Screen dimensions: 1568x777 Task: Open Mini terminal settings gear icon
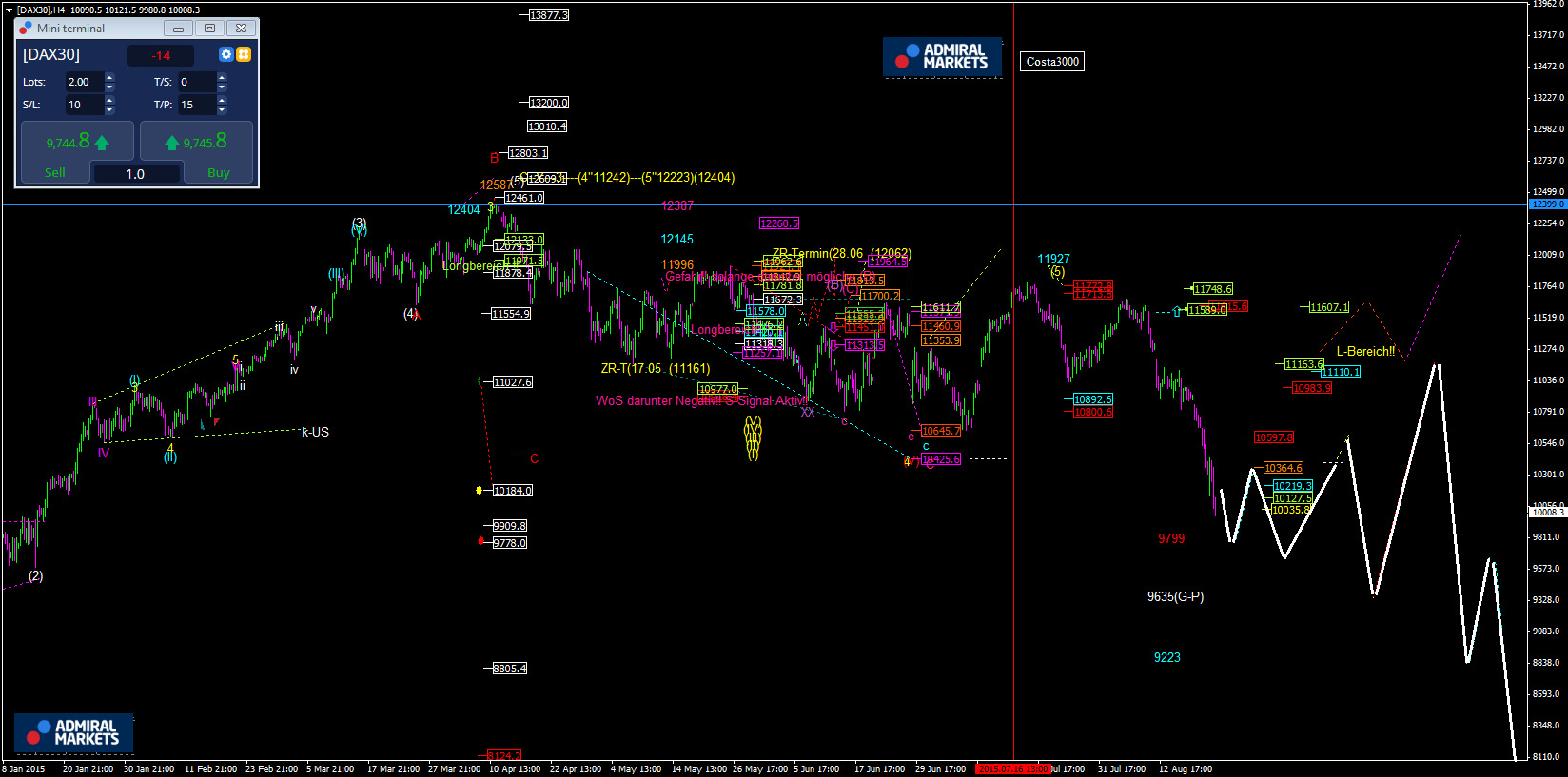click(225, 55)
